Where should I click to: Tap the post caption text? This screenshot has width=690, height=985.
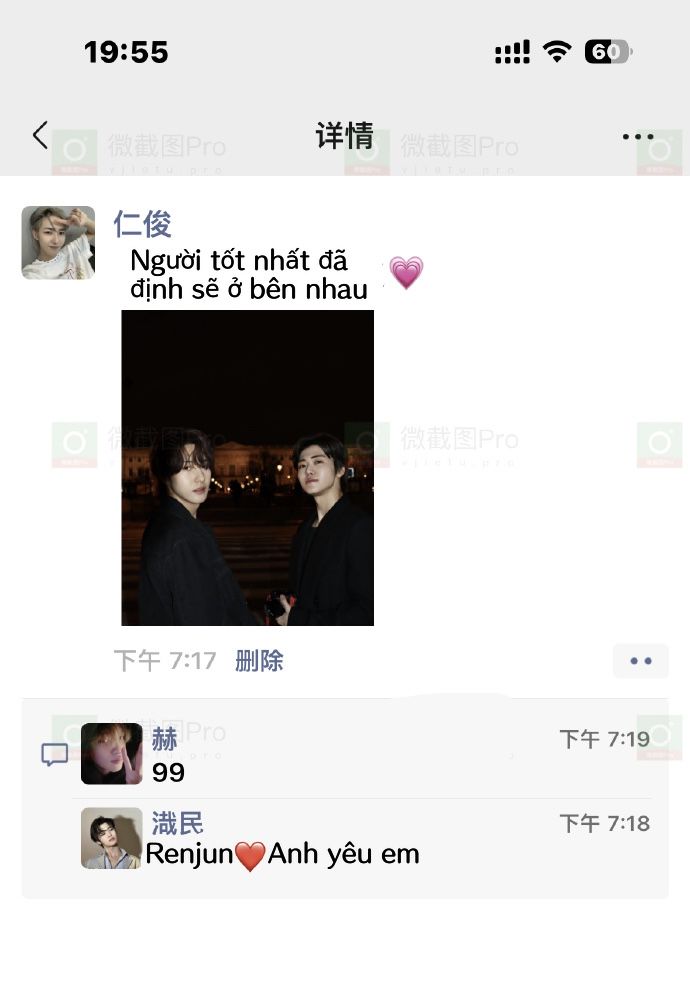coord(249,275)
